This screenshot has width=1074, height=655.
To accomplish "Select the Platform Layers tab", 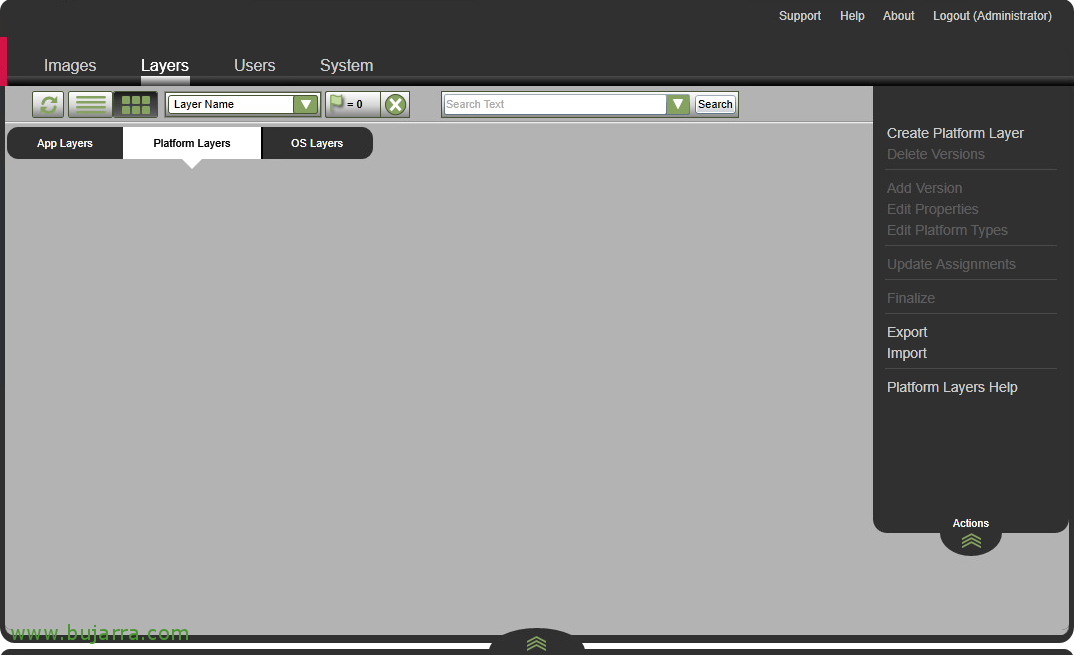I will coord(192,143).
